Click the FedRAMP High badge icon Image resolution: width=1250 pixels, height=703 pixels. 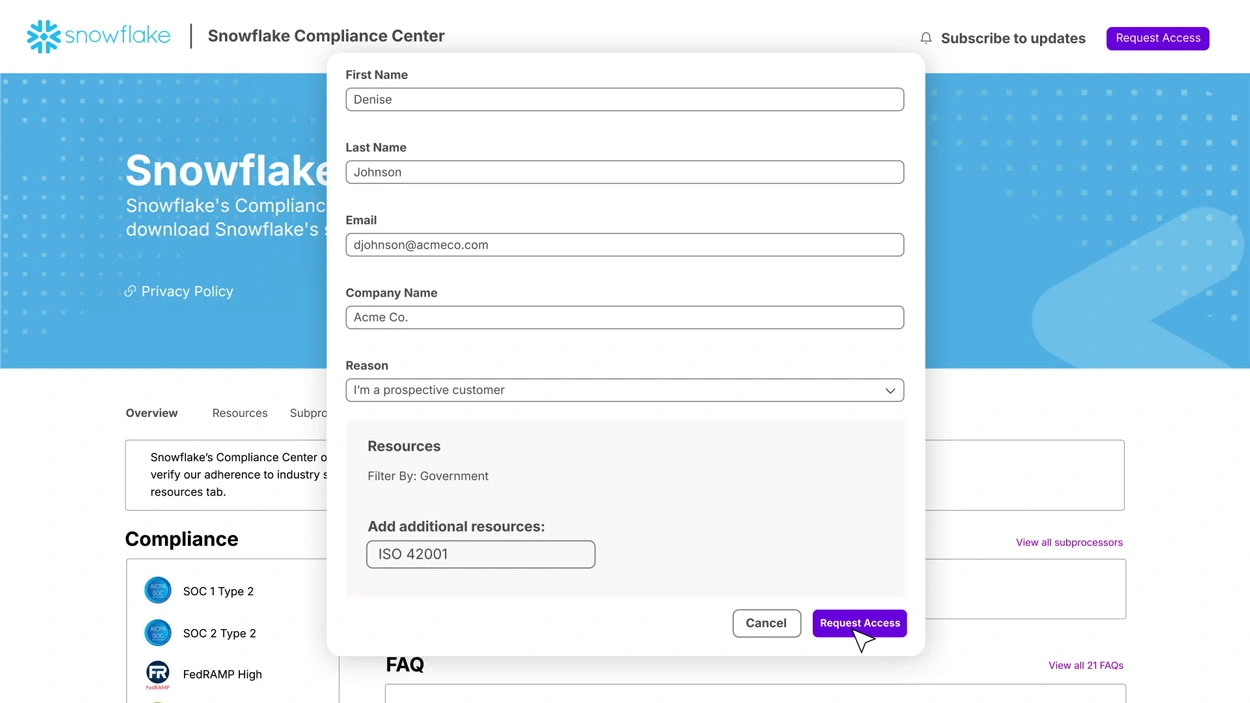(158, 673)
